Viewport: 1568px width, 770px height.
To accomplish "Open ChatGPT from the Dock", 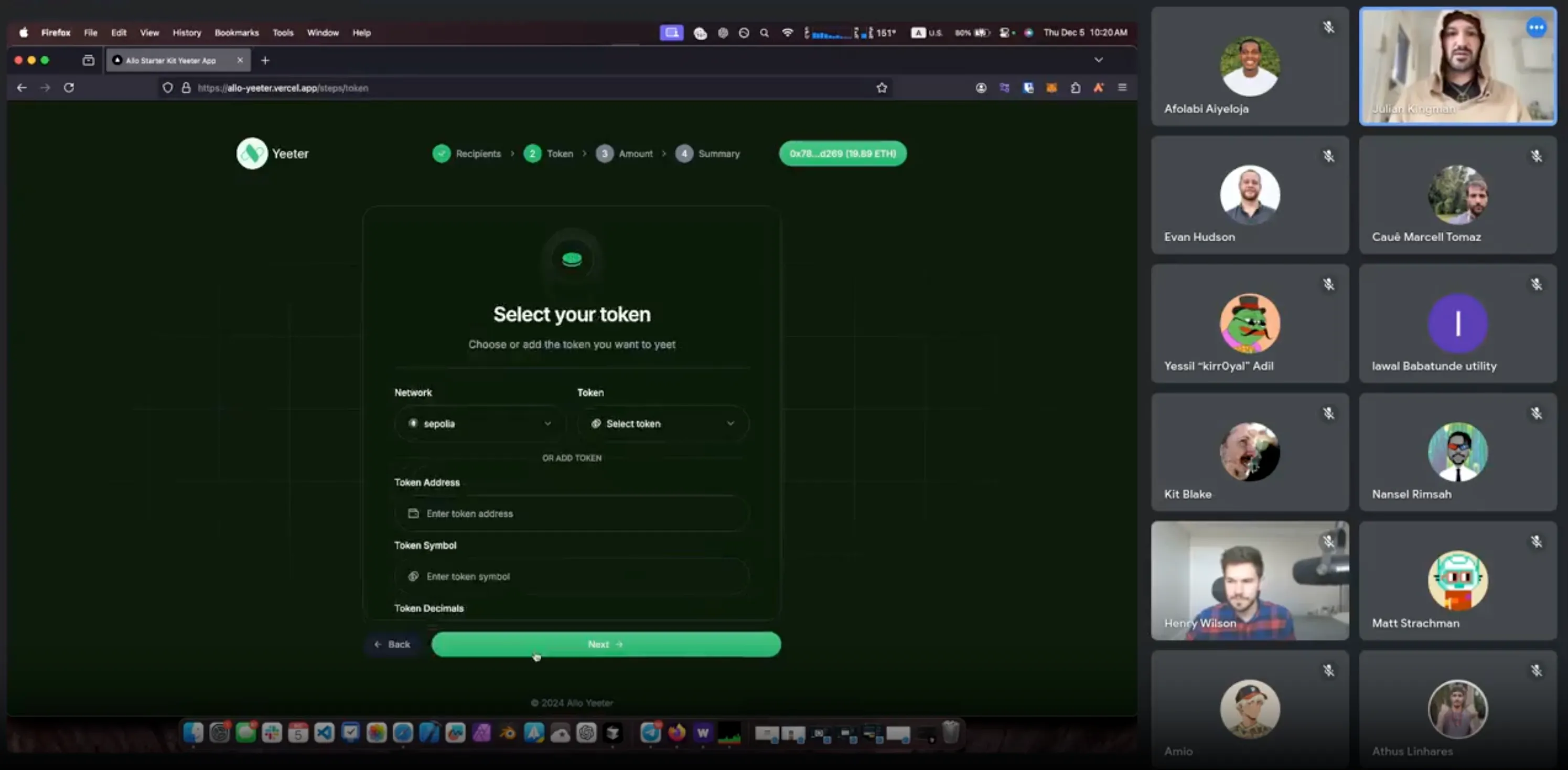I will [586, 733].
